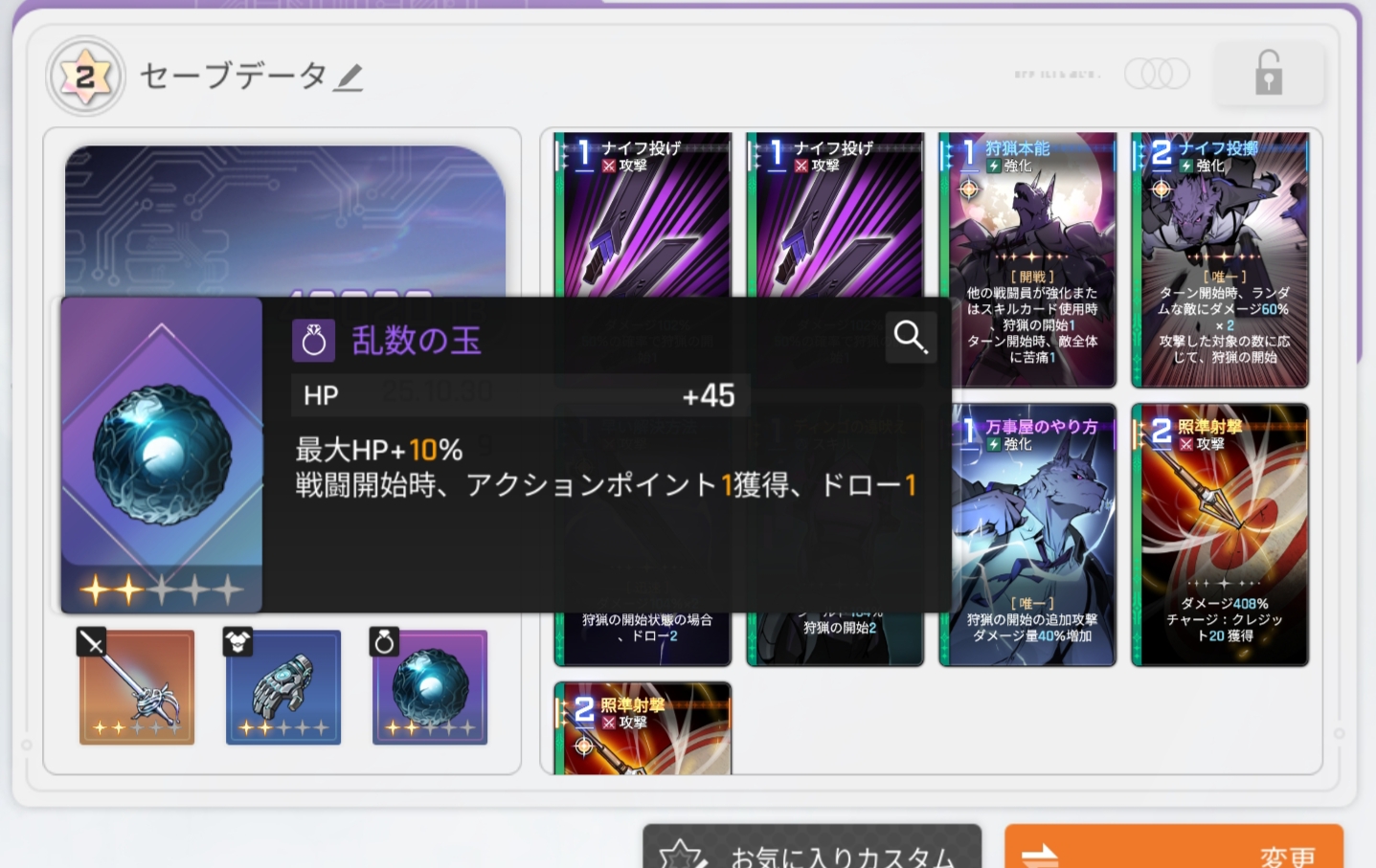Open the 万事屋のやり方 card

tap(1027, 534)
